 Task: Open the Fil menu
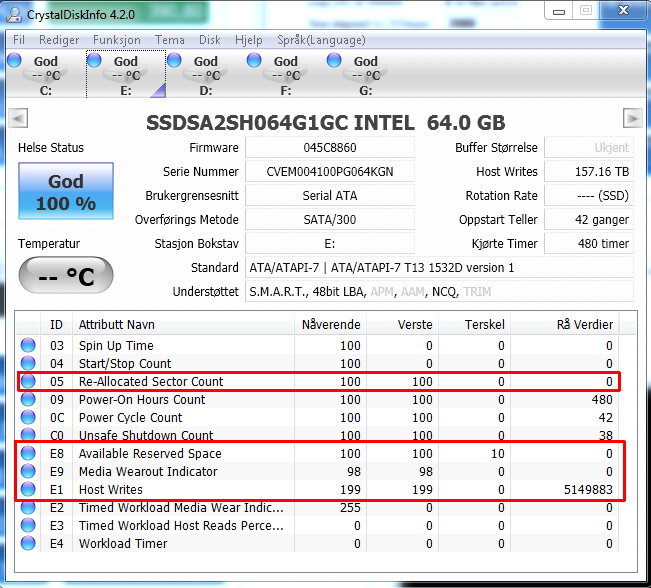tap(19, 40)
